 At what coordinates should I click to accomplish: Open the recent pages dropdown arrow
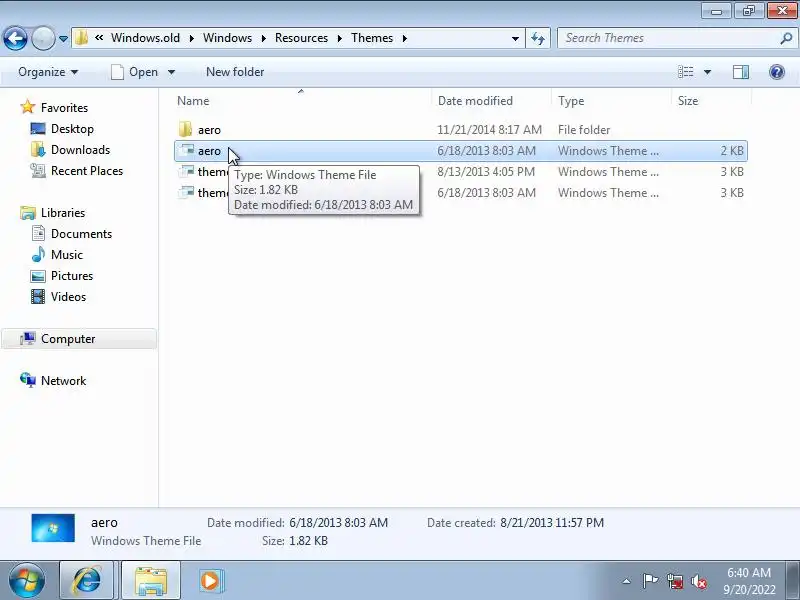coord(63,39)
